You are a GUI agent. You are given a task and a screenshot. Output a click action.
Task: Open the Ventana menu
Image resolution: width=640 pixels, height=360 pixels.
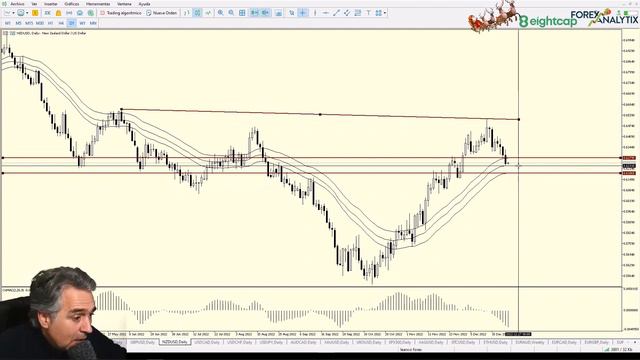pos(124,4)
